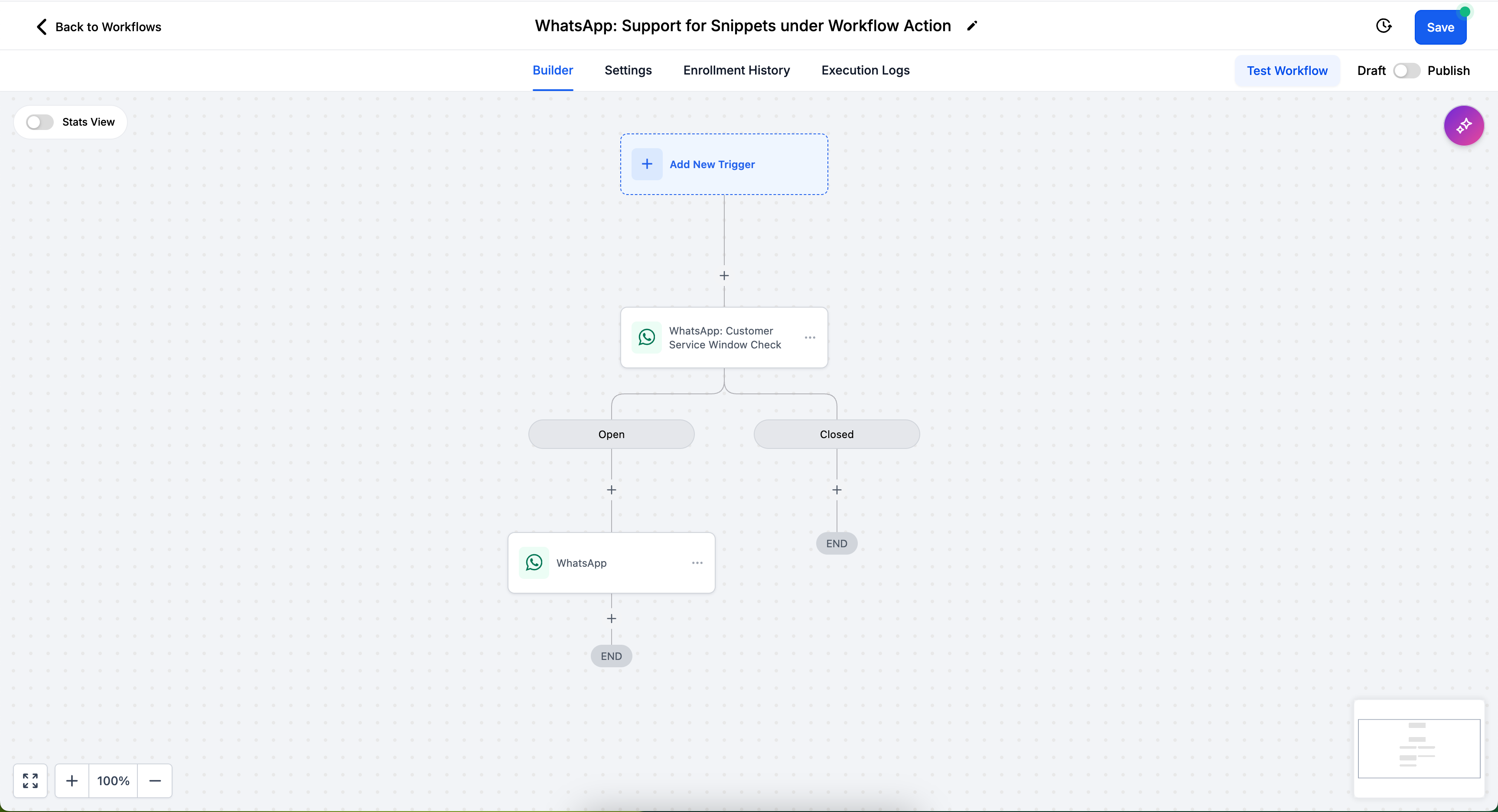This screenshot has height=812, width=1498.
Task: Add action under the Closed branch
Action: click(x=837, y=490)
